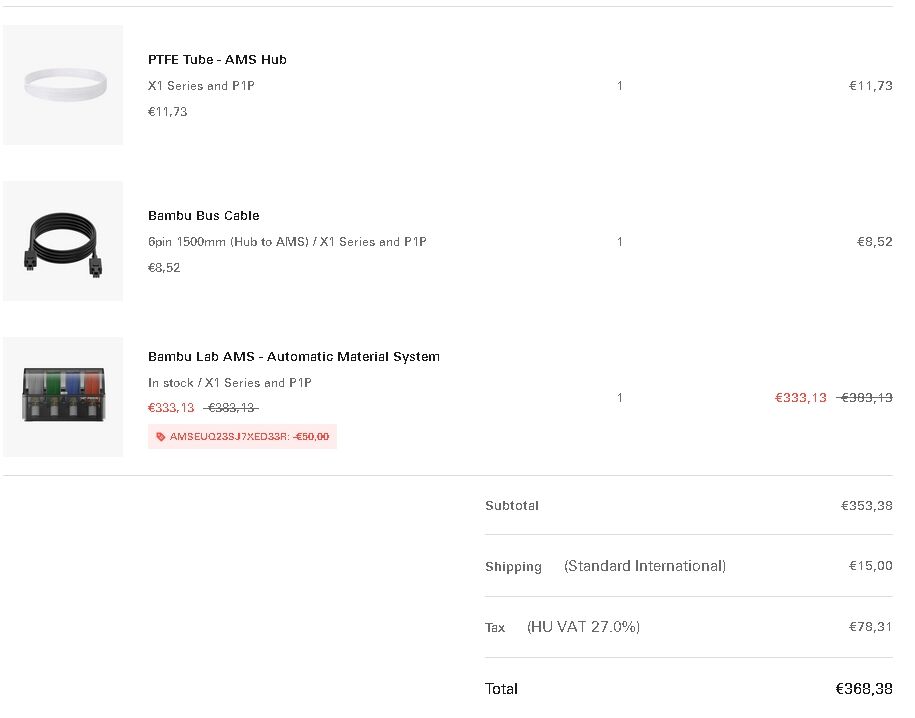Image resolution: width=915 pixels, height=718 pixels.
Task: Click the '(Standard International)' shipping method
Action: tap(645, 566)
